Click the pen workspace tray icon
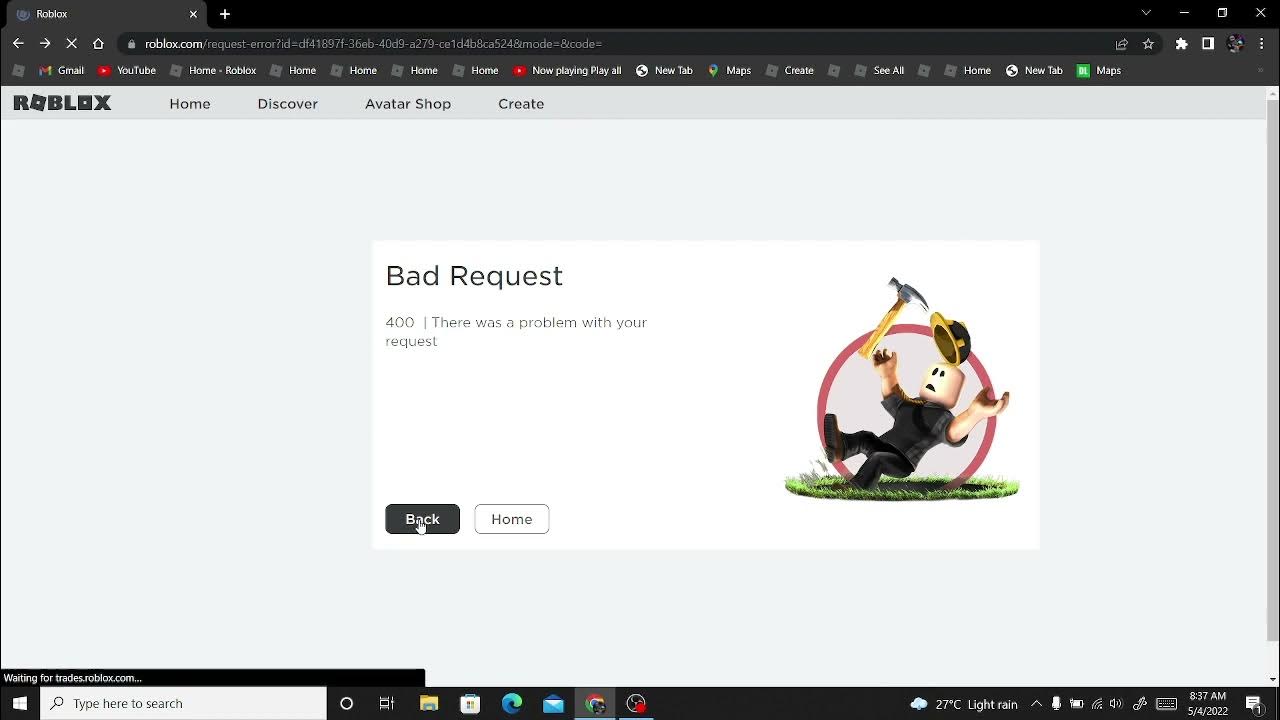Screen dimensions: 1280x720 coord(1140,704)
